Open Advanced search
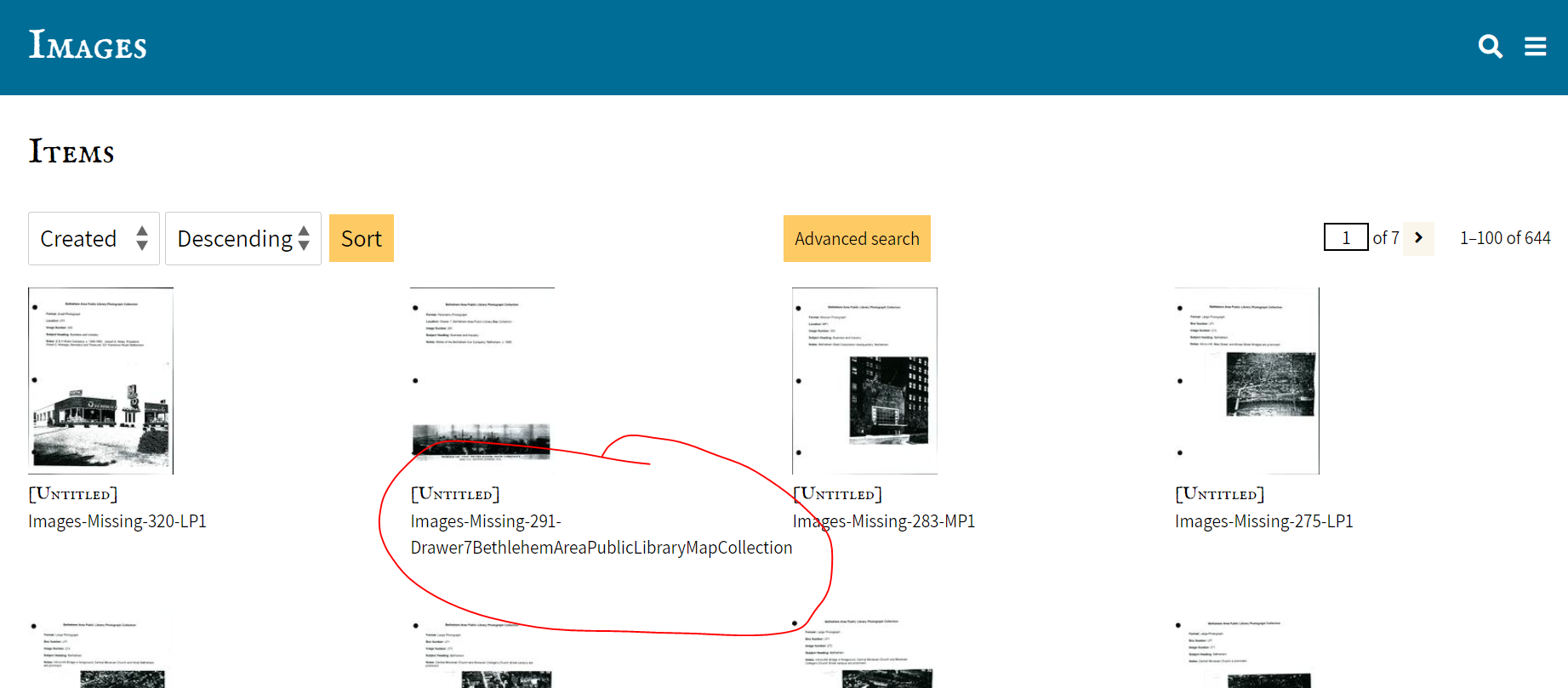 pos(856,239)
